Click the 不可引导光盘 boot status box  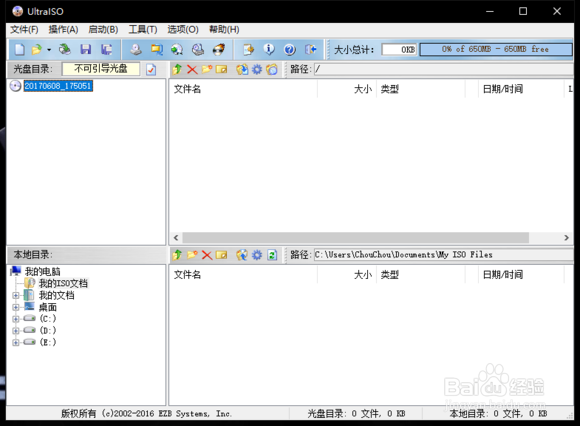point(101,69)
